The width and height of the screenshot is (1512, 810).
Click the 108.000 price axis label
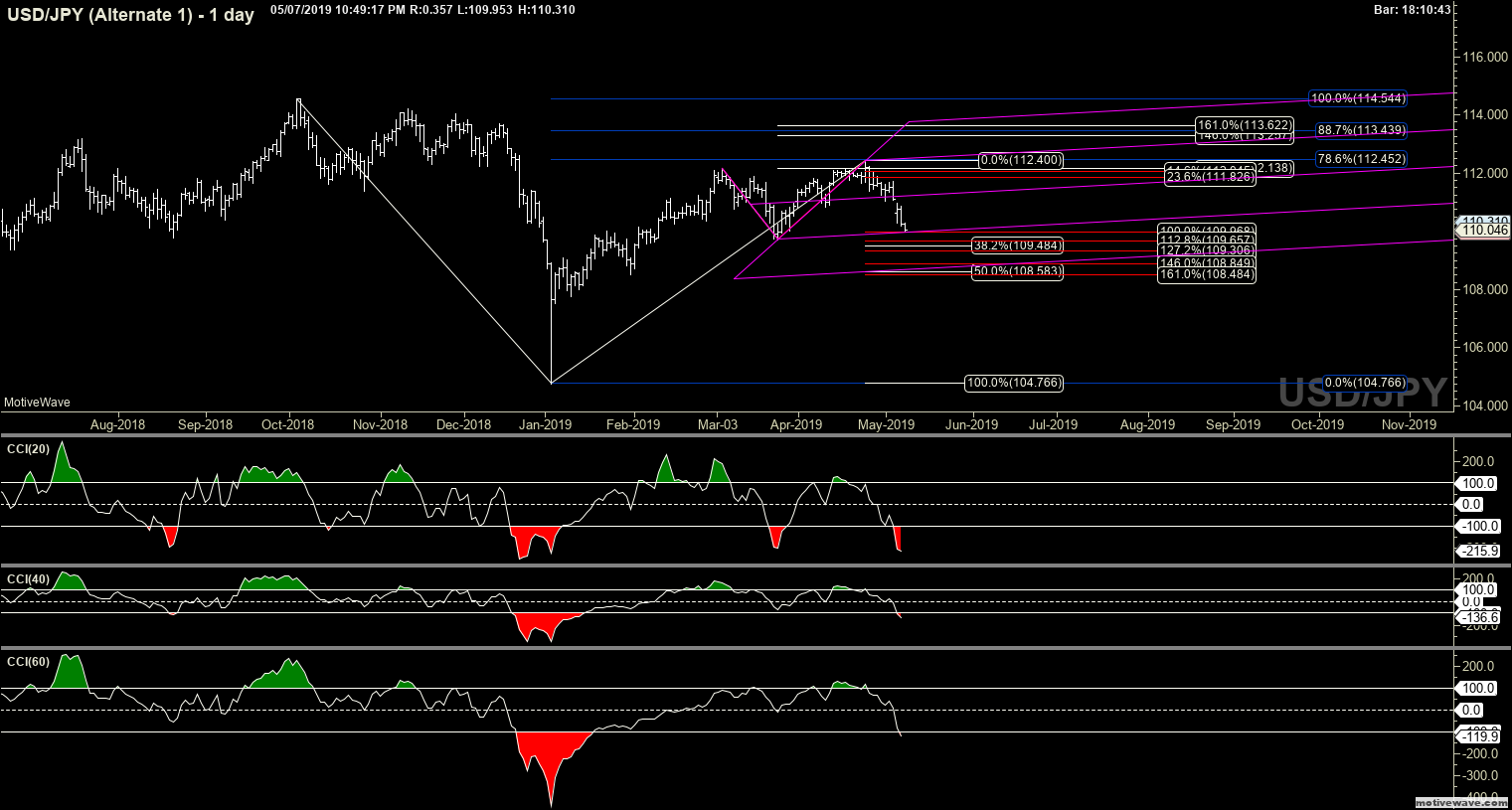pos(1486,289)
